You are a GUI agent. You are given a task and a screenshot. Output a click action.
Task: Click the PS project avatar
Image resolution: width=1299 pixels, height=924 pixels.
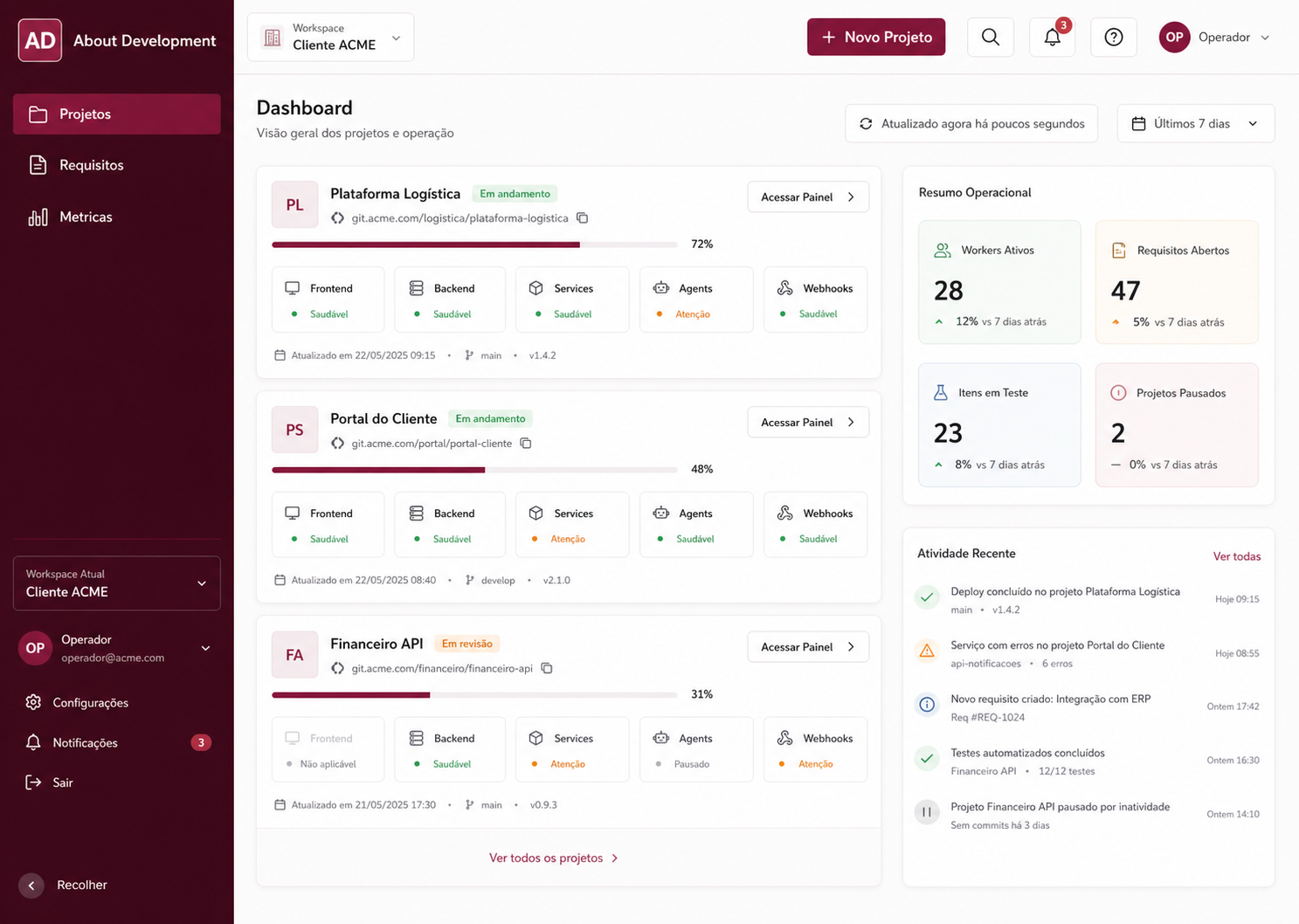[x=294, y=430]
